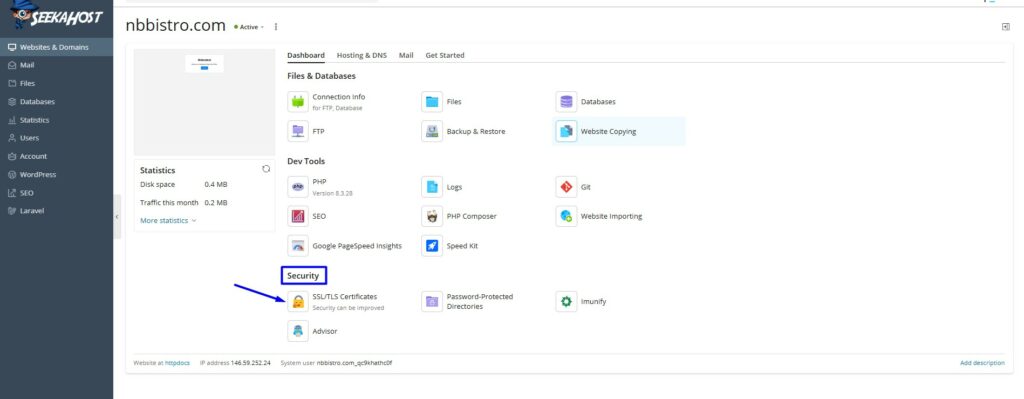Switch to Get Started tab

(x=445, y=56)
